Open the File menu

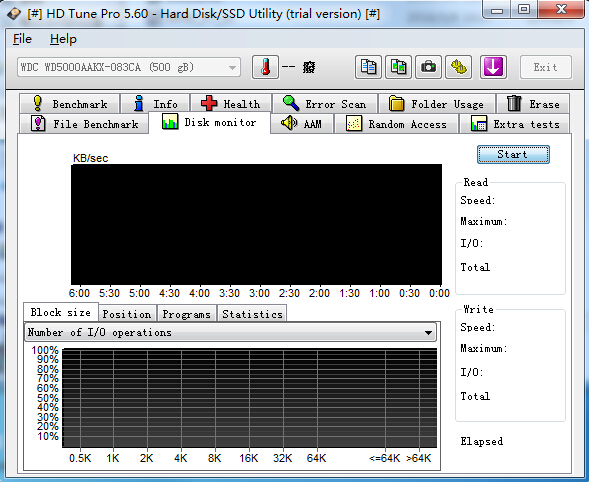[x=23, y=39]
